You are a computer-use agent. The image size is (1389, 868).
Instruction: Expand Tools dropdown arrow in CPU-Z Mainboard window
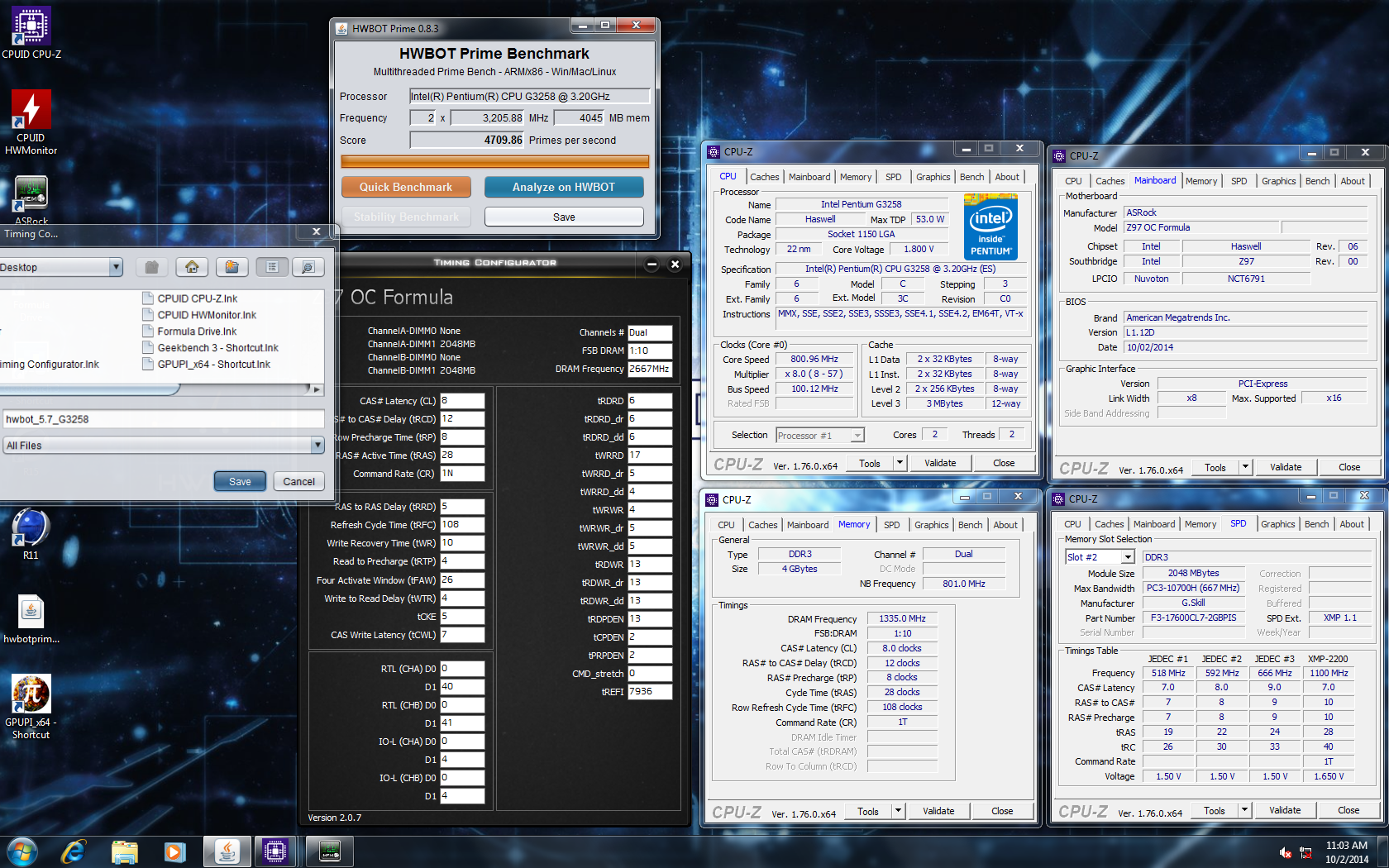point(1245,467)
